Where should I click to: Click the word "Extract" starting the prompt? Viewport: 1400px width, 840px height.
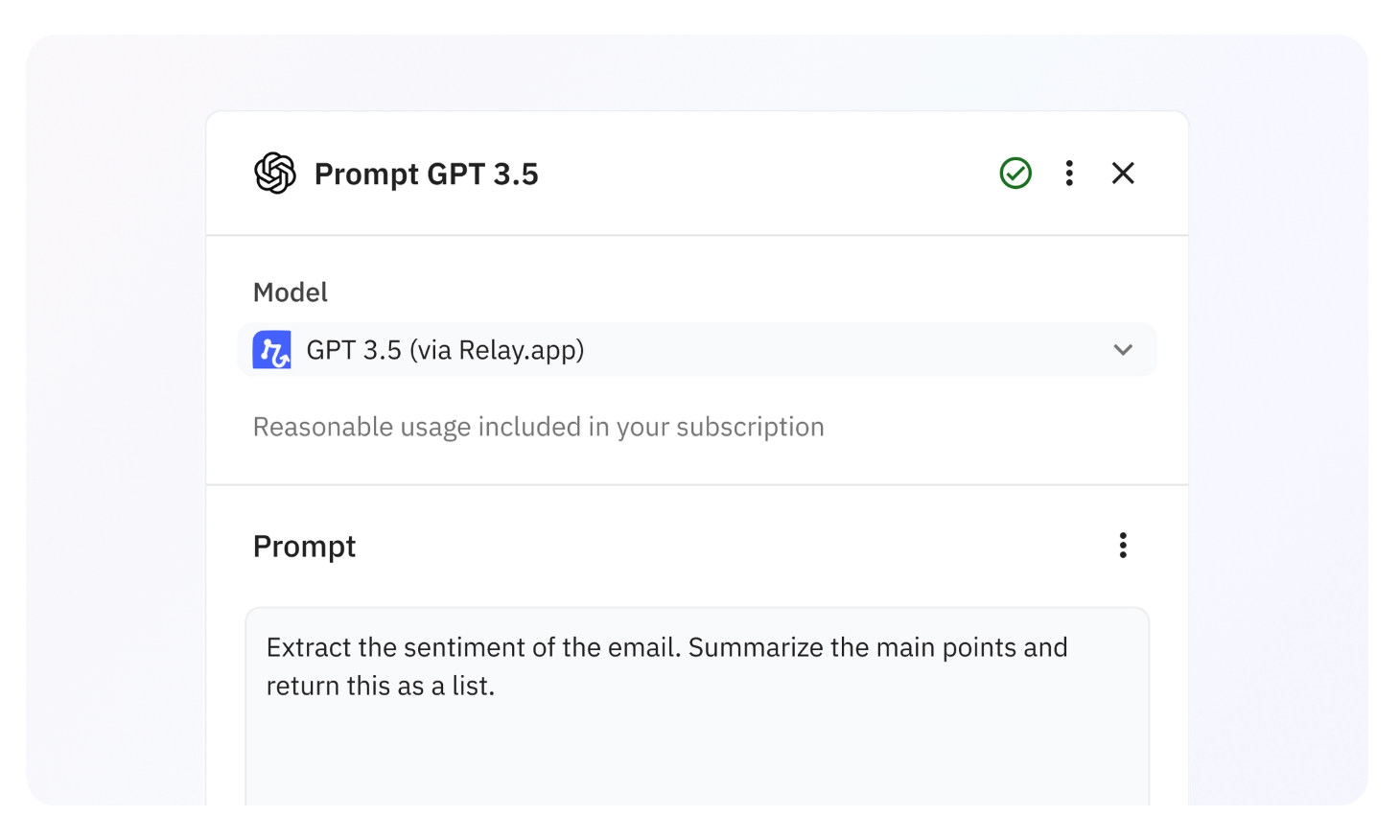pyautogui.click(x=309, y=648)
